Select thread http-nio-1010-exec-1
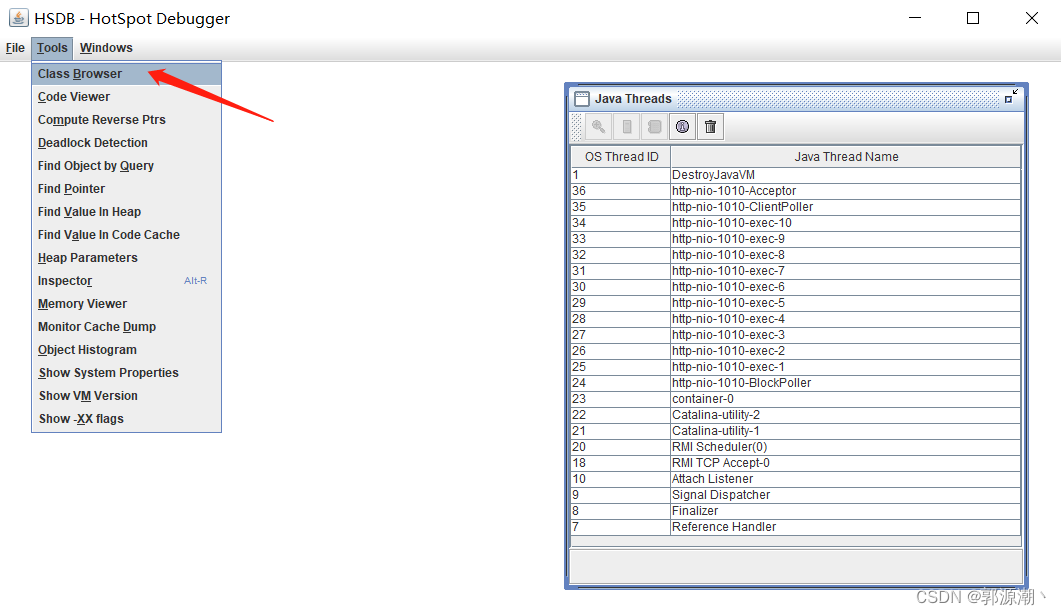The height and width of the screenshot is (615, 1061). [796, 367]
